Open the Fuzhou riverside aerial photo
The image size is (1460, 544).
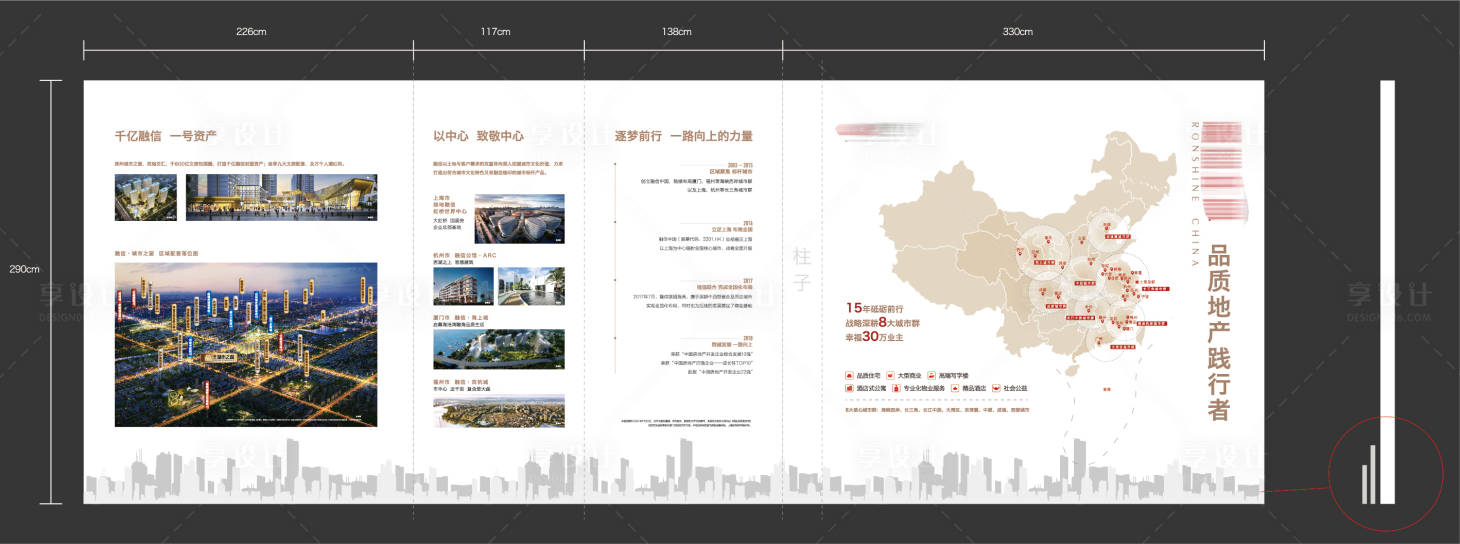click(x=498, y=411)
